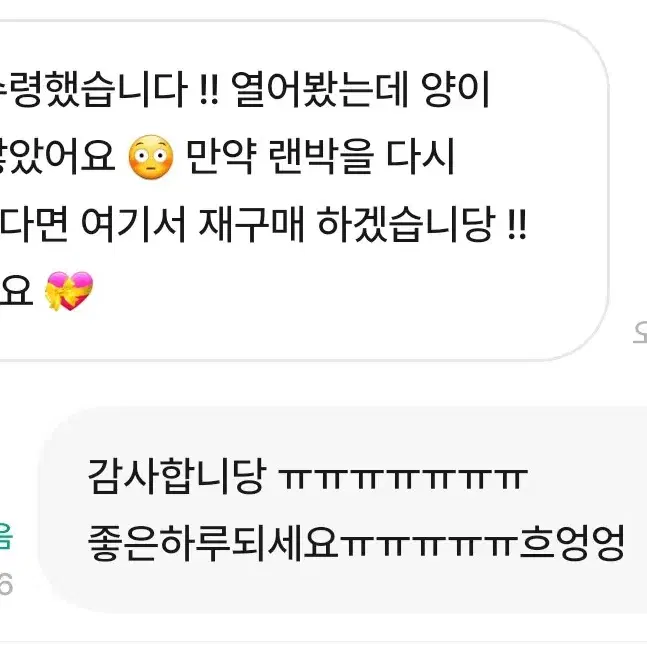647x647 pixels.
Task: Click the word '하겠습니당' in the third line
Action: pos(406,224)
